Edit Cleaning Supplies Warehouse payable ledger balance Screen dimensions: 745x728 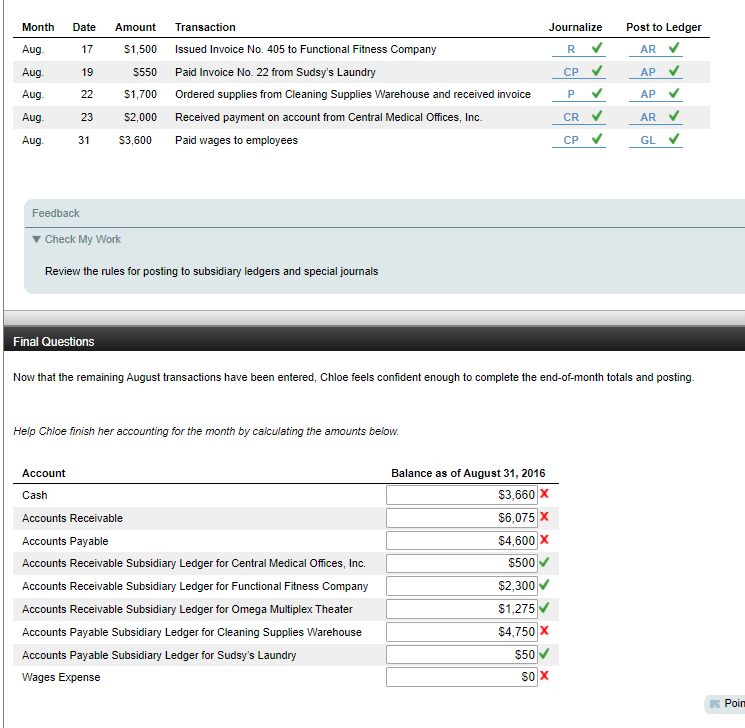pyautogui.click(x=461, y=632)
